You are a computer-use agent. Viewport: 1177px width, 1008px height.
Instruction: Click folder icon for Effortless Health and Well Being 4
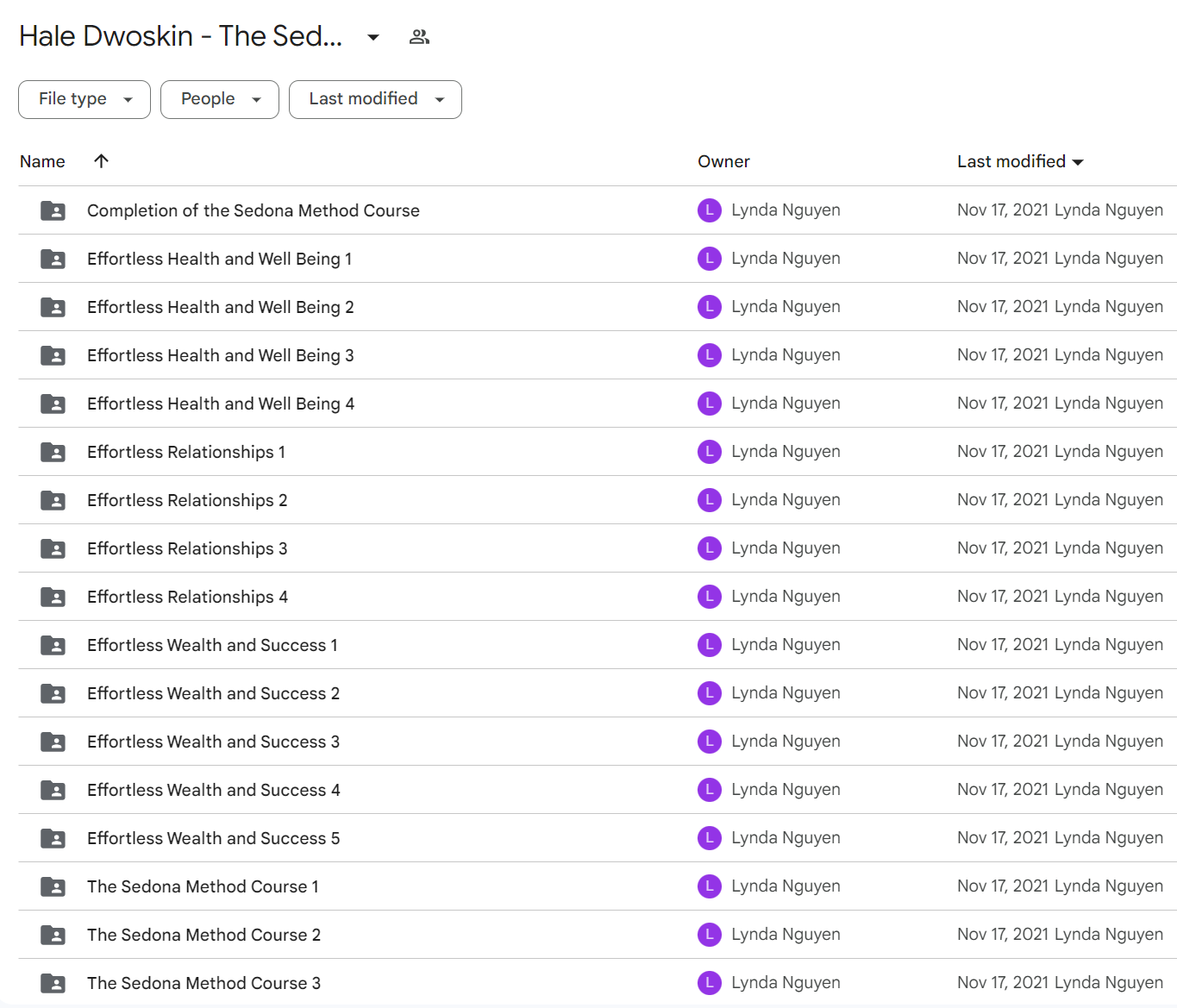click(x=53, y=404)
